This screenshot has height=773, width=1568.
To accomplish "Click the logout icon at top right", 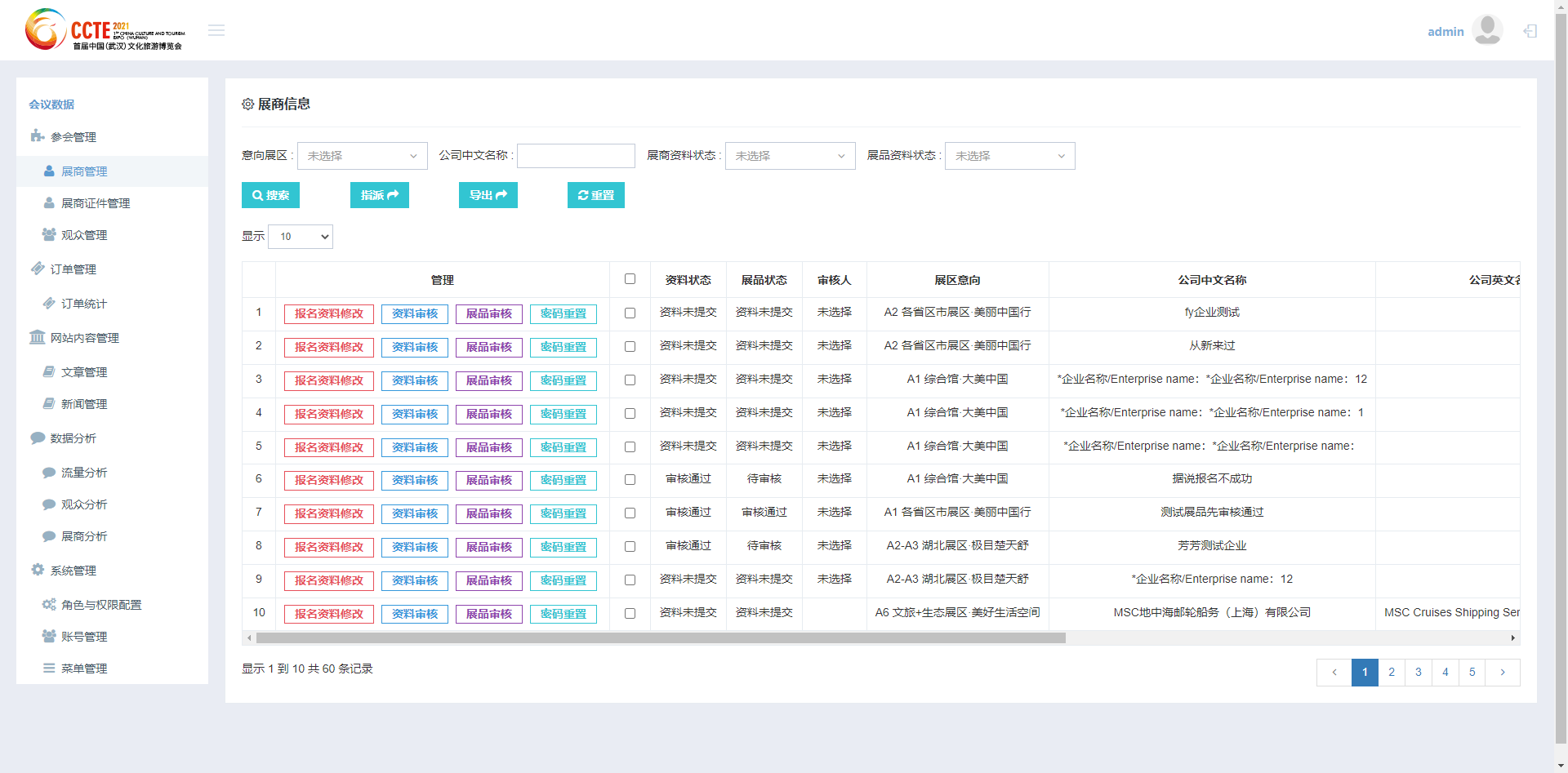I will click(1530, 31).
